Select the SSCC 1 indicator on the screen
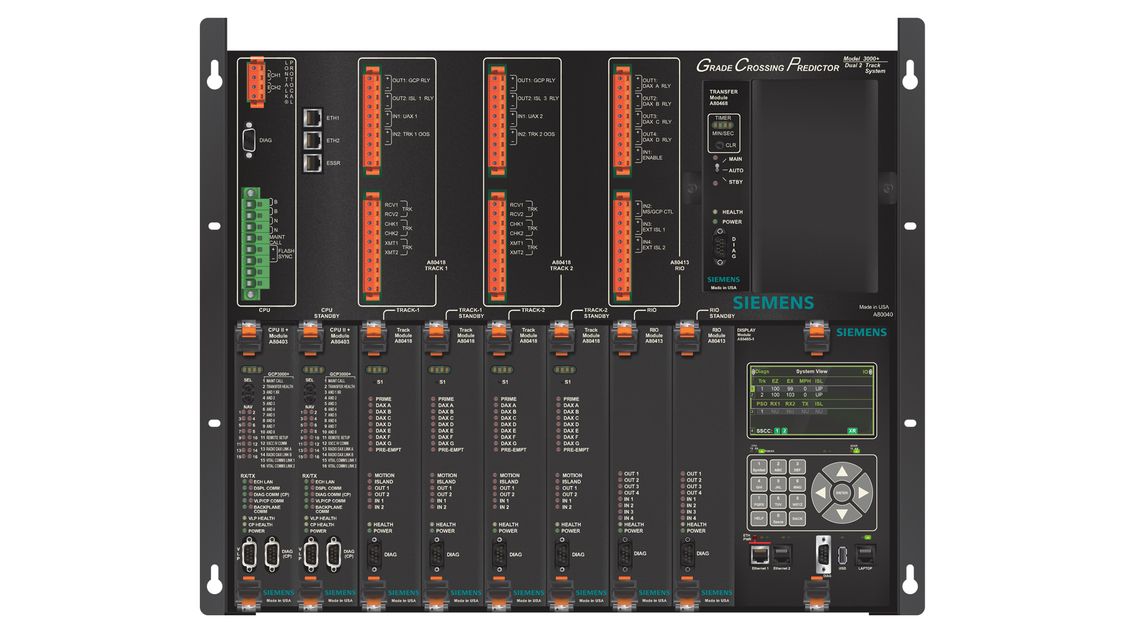 tap(776, 431)
